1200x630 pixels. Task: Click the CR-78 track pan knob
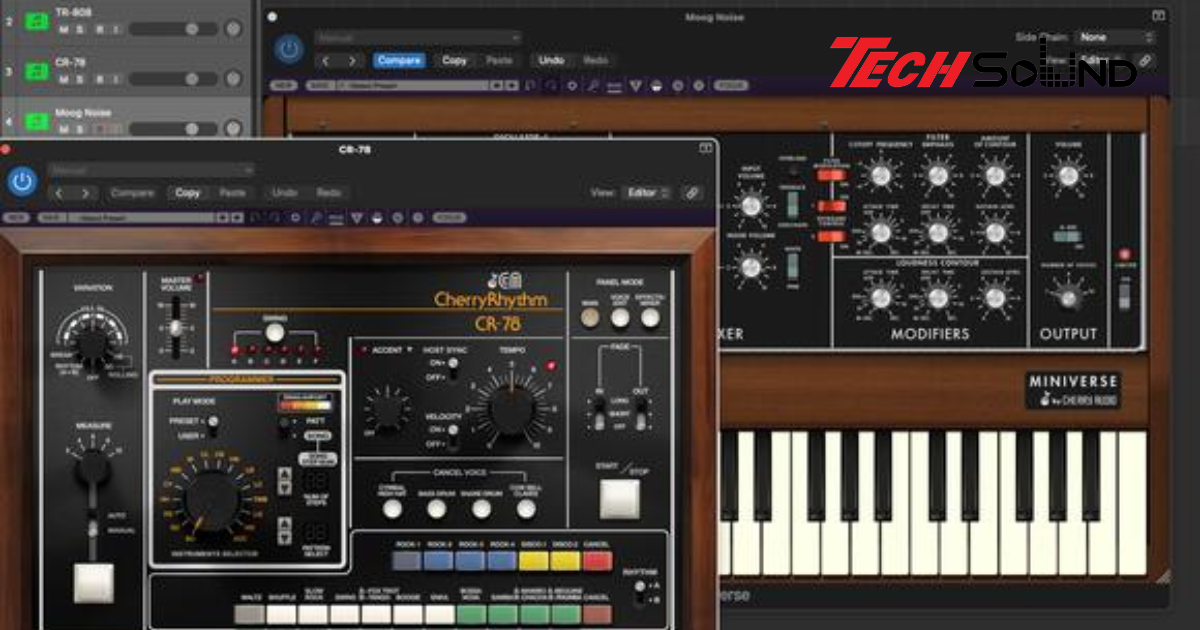(x=234, y=78)
